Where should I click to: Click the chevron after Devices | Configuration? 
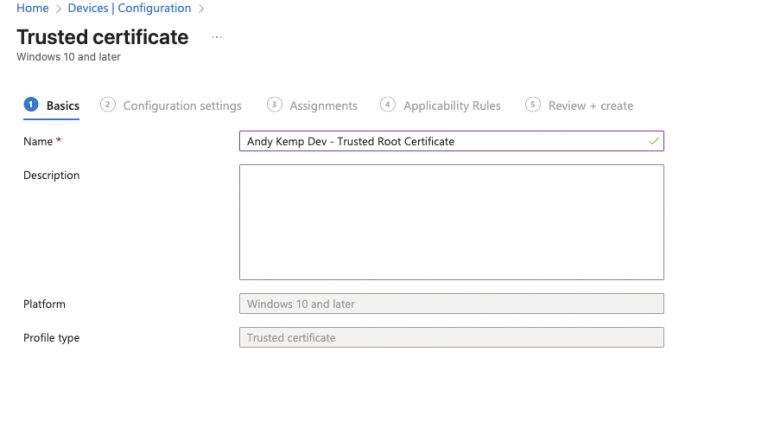[x=201, y=9]
